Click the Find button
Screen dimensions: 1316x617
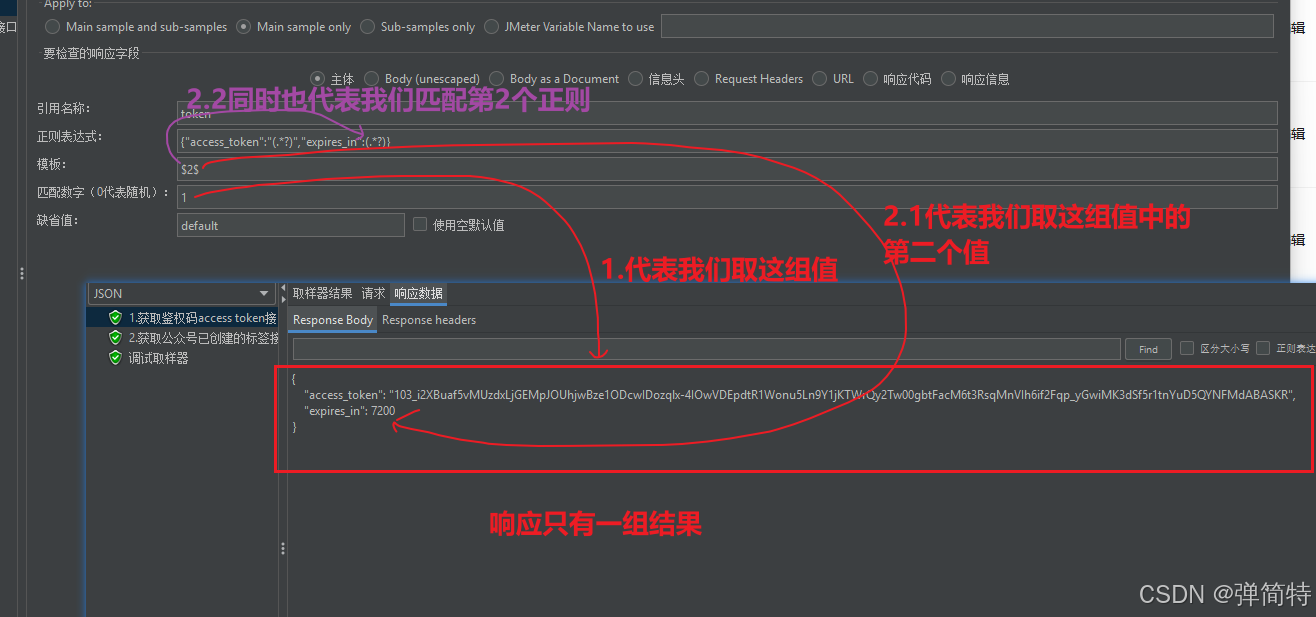pyautogui.click(x=1147, y=348)
